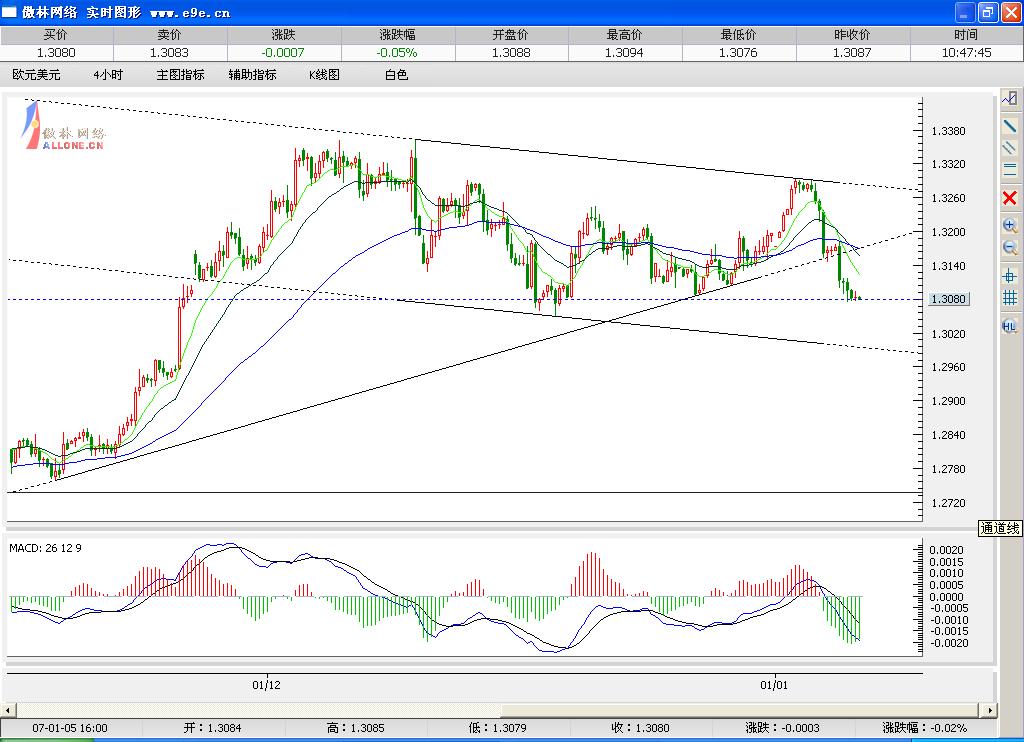The image size is (1024, 742).
Task: Select the horizontal lines drawing tool
Action: pos(1010,170)
